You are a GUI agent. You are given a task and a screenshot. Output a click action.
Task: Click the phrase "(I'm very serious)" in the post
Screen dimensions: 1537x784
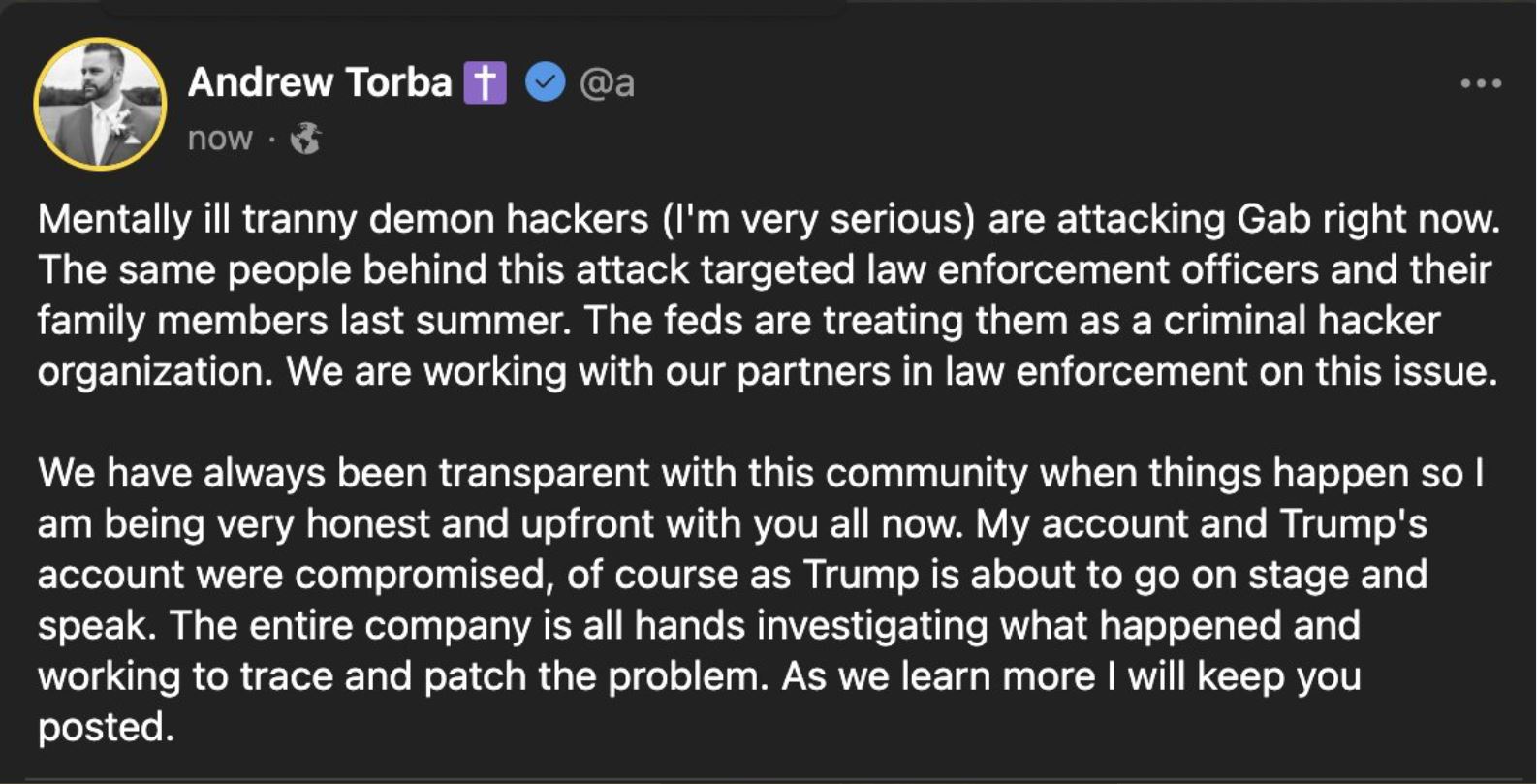click(818, 219)
